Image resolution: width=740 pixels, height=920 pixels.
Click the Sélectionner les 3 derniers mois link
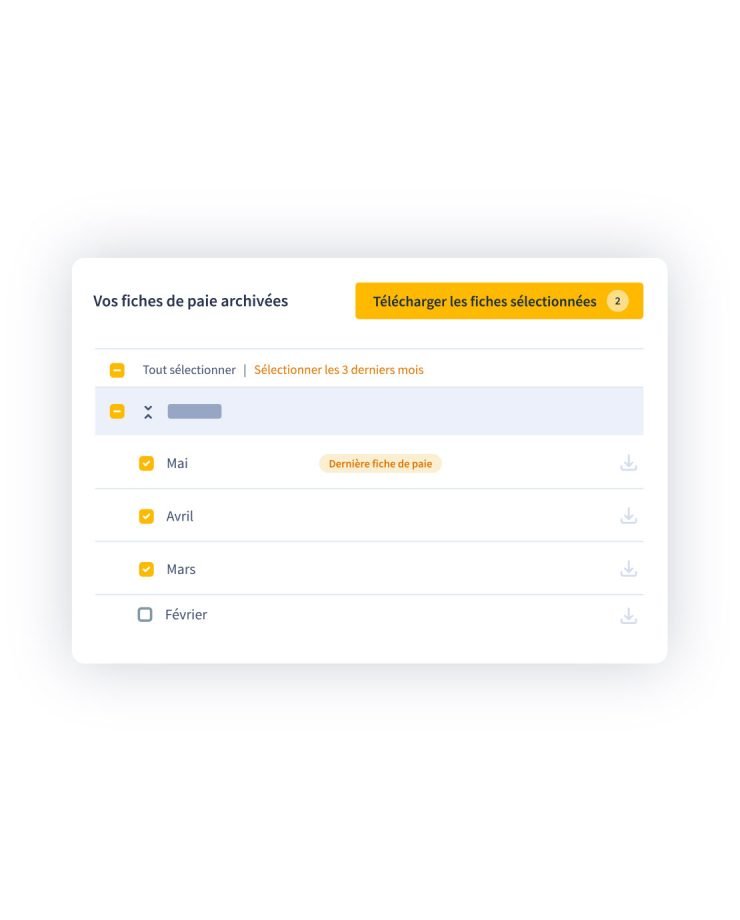coord(339,370)
